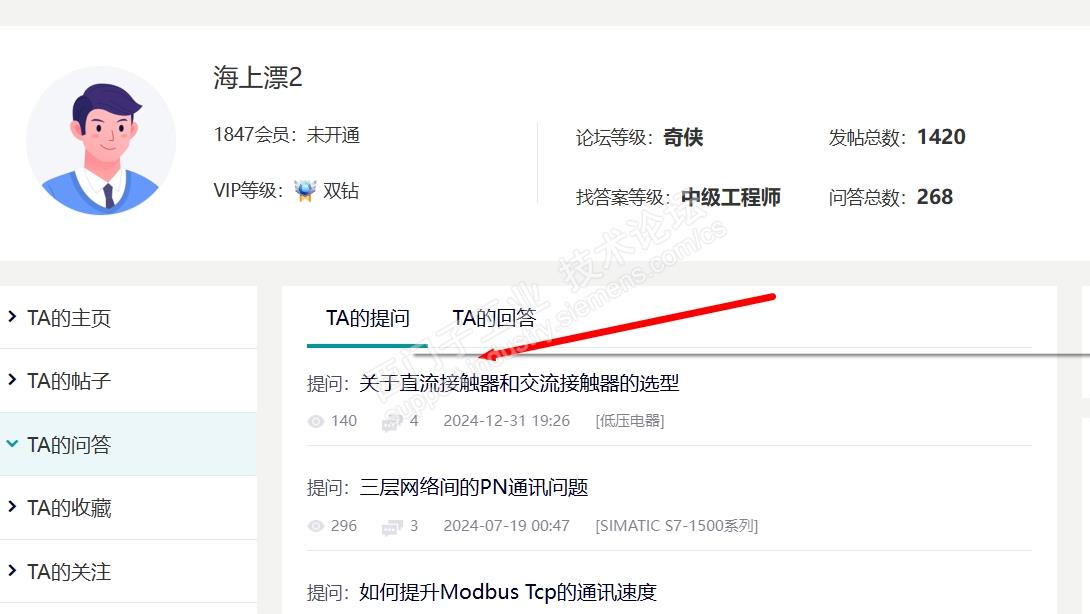
Task: Switch to the TA的提问 tab
Action: [x=368, y=318]
